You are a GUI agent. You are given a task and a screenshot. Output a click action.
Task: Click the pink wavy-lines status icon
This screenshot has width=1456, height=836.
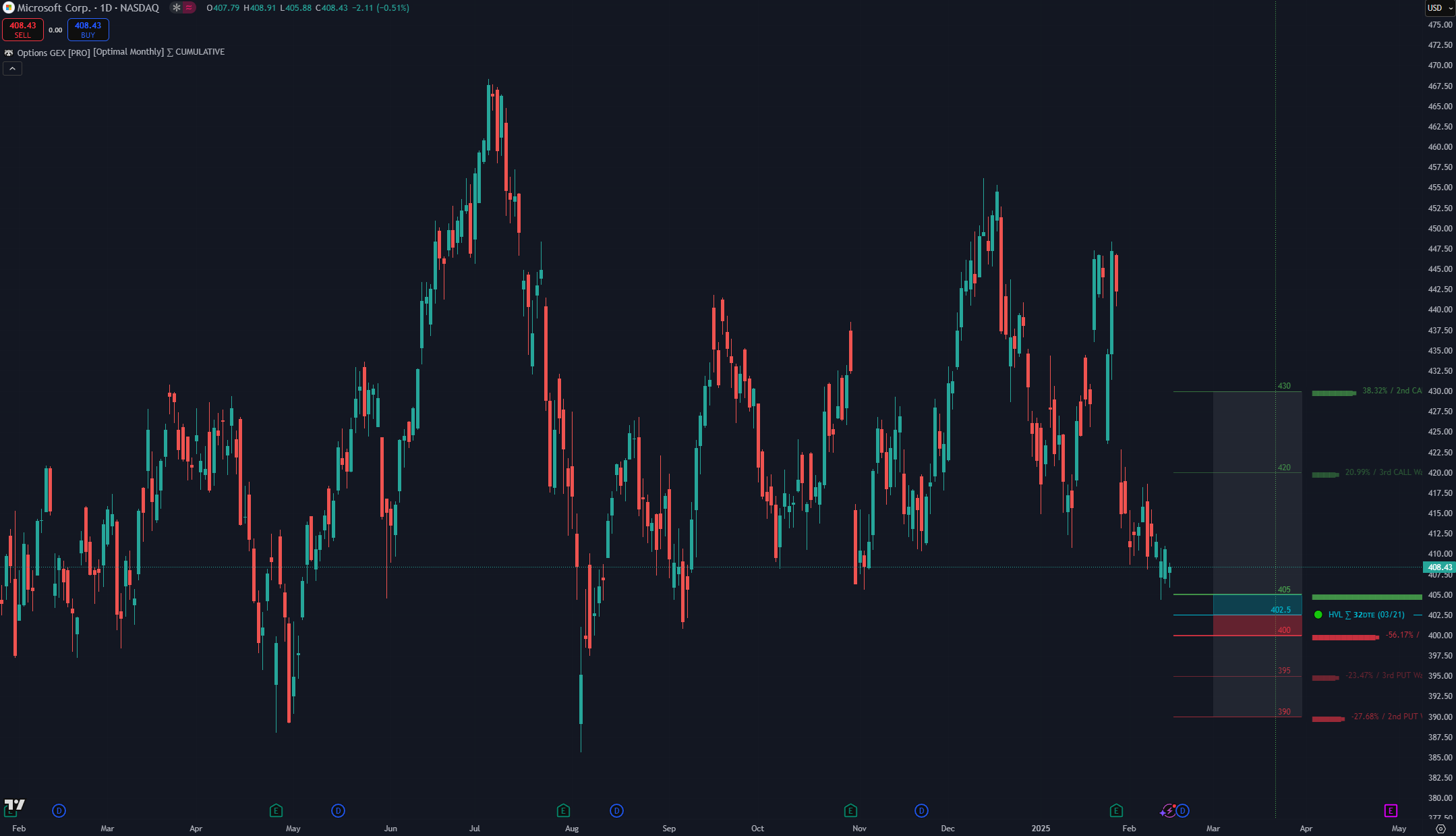pos(190,8)
